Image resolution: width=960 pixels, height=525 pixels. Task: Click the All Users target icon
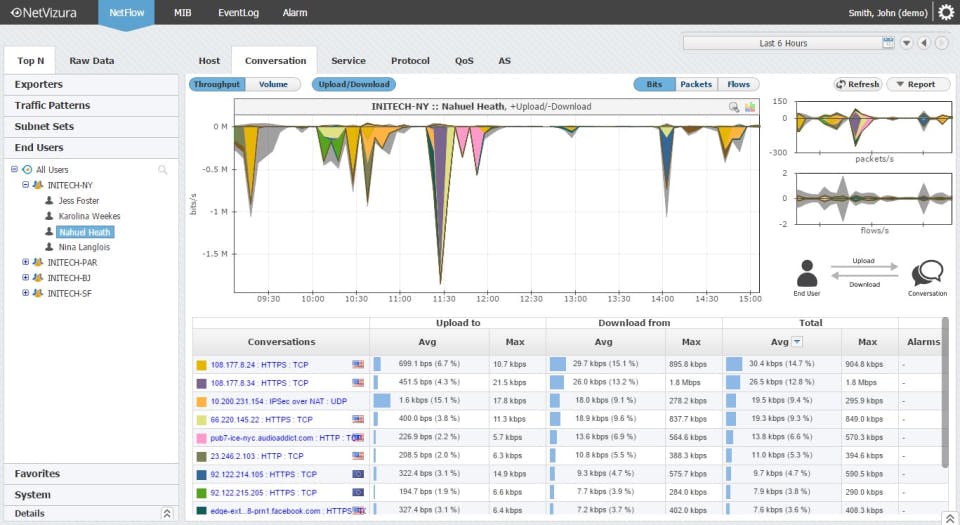click(x=27, y=169)
